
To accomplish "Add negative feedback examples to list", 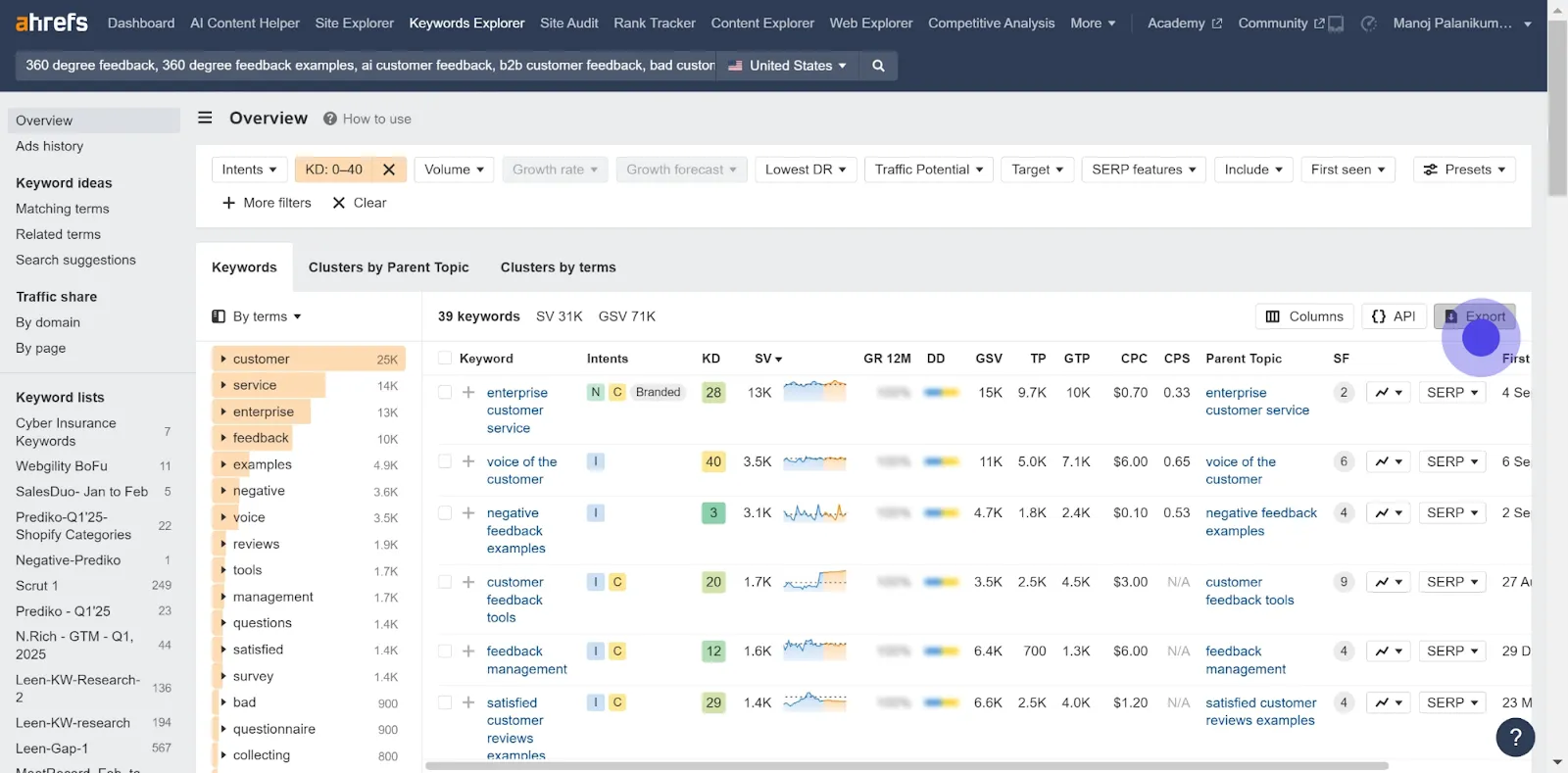I will (468, 512).
